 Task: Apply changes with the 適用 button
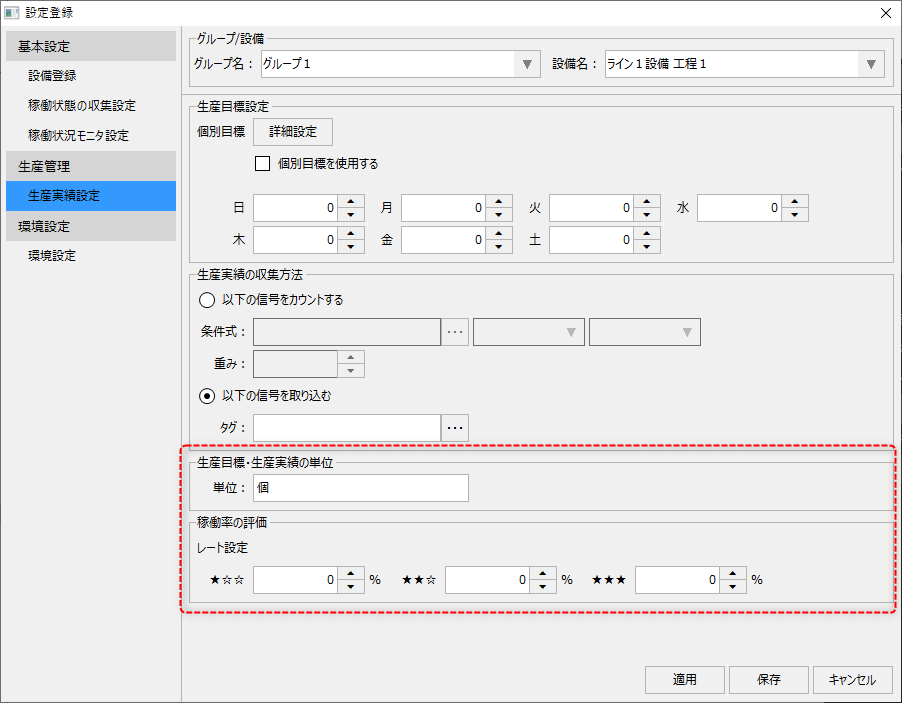pyautogui.click(x=684, y=679)
